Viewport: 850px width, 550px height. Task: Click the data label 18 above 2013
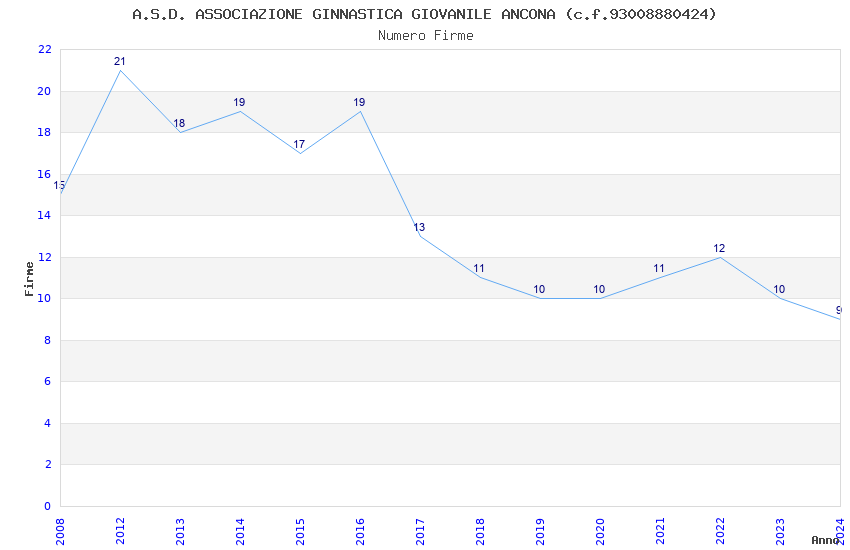pyautogui.click(x=179, y=123)
